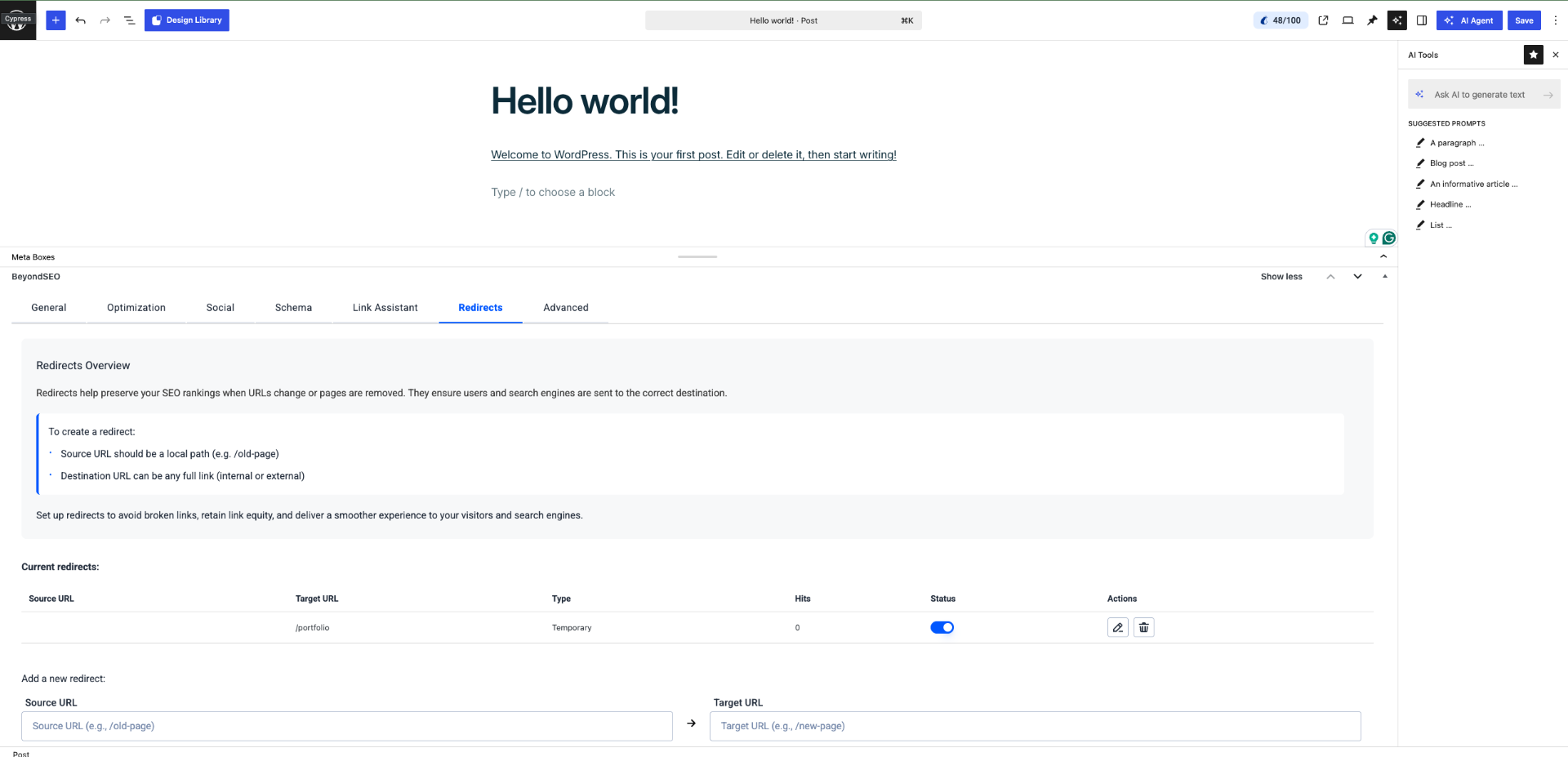Click the green lightbulb icon beside Grammarly
The image size is (1568, 757).
[x=1374, y=238]
